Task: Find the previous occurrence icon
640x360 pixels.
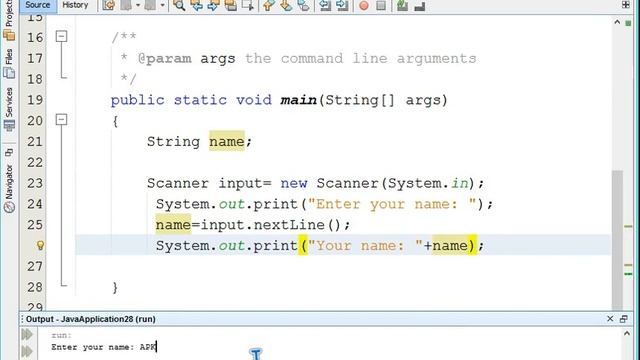Action: click(x=197, y=5)
